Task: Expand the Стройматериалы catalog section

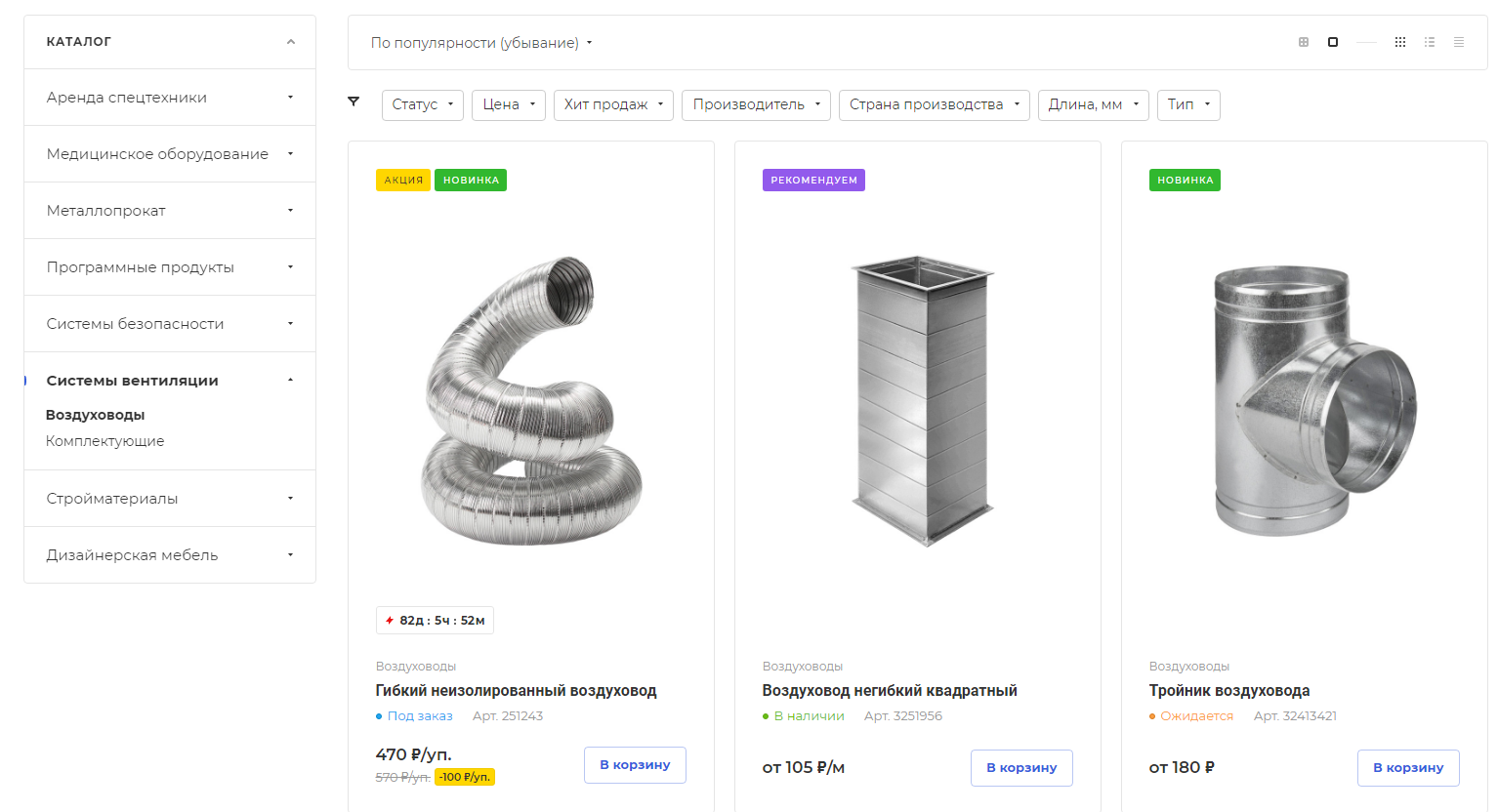Action: 170,499
